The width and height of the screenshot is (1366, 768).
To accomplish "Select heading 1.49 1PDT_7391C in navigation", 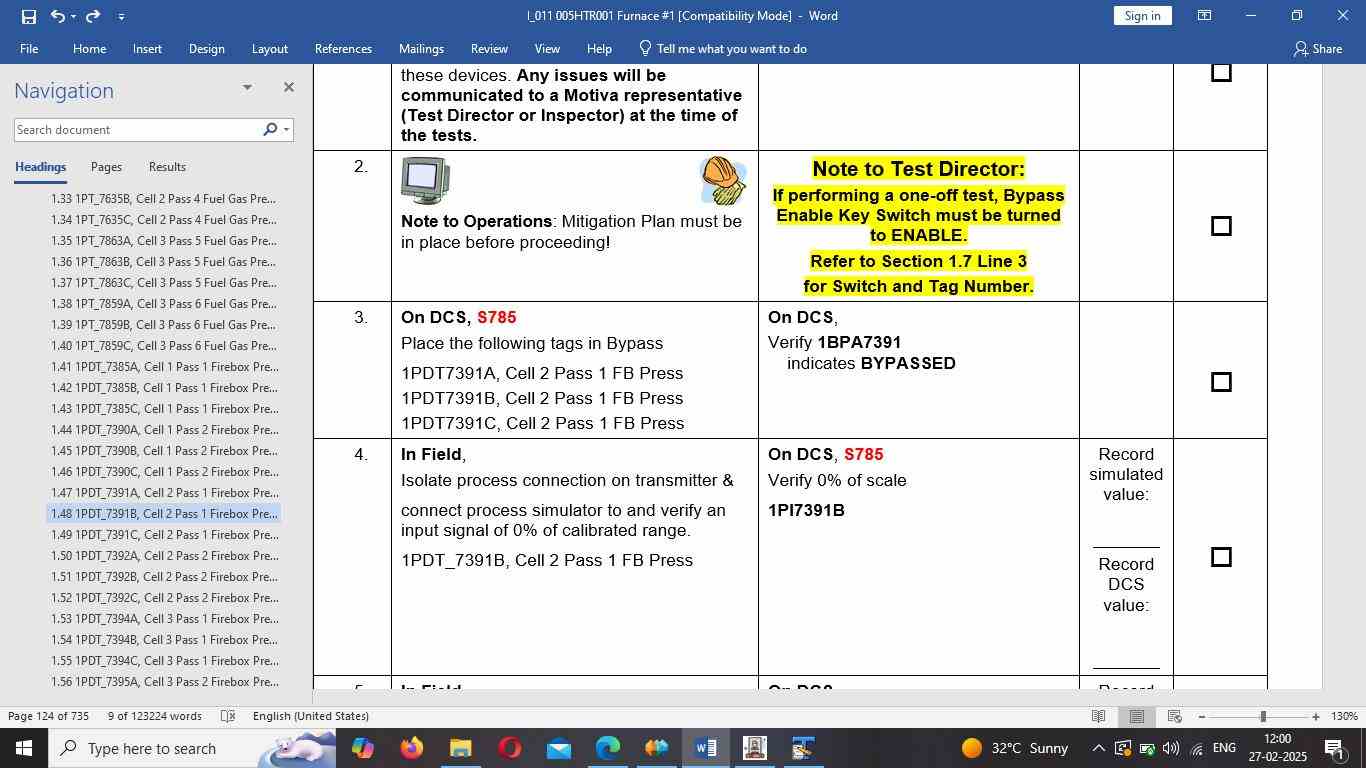I will [163, 535].
